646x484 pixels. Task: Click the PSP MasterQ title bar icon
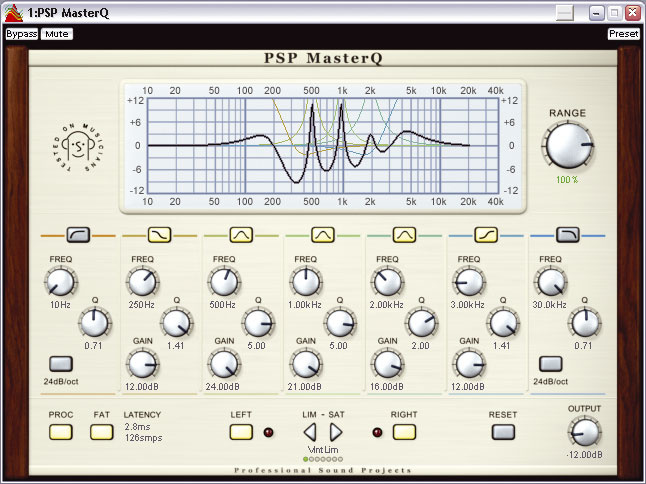pyautogui.click(x=13, y=13)
